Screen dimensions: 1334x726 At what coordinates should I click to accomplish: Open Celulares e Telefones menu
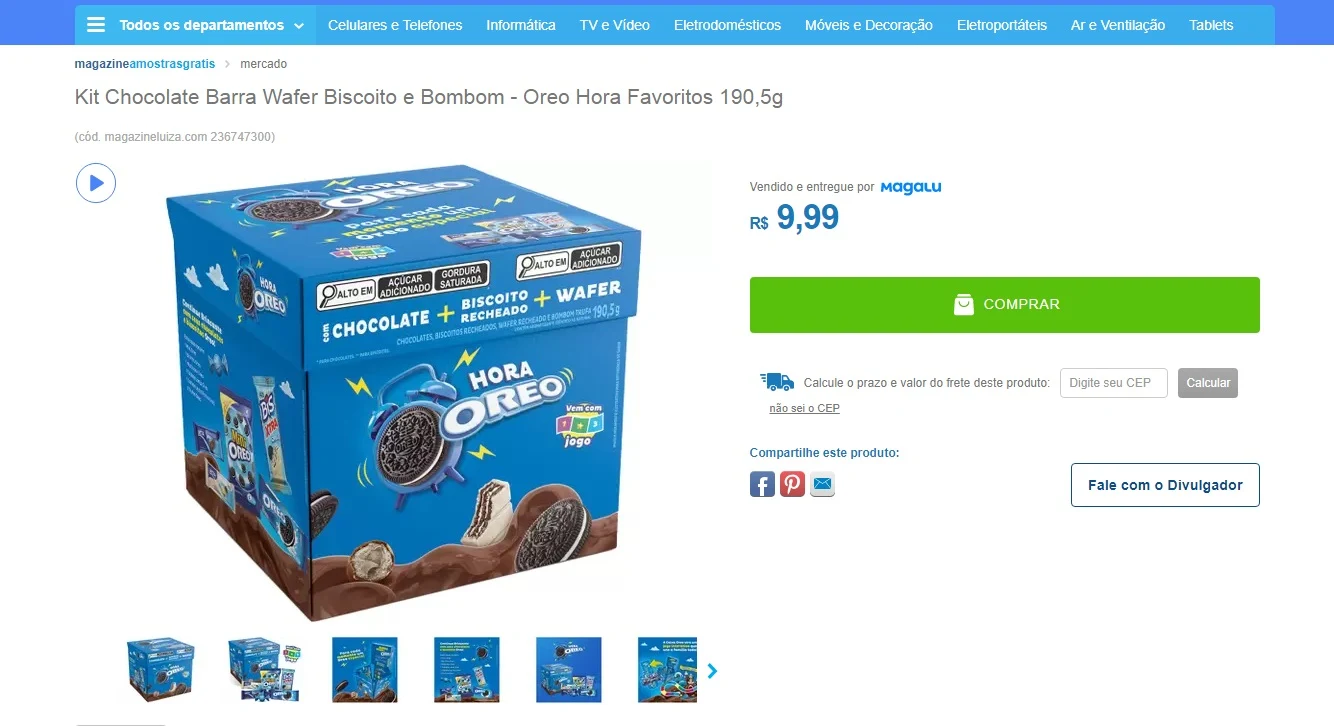click(395, 25)
